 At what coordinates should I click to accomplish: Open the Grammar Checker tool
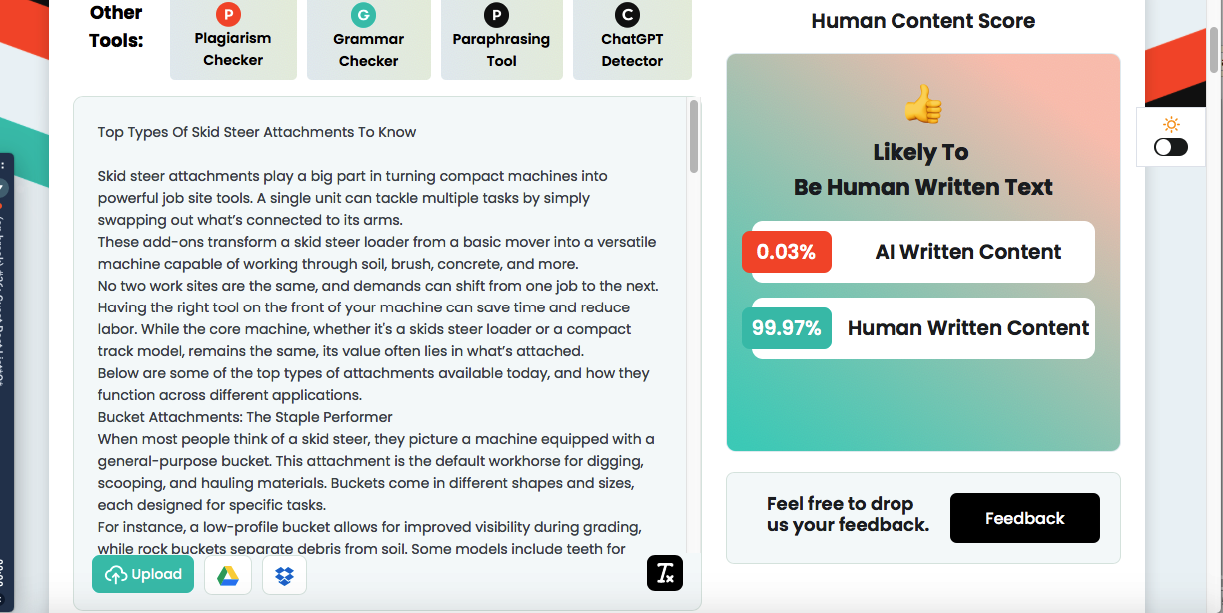368,39
